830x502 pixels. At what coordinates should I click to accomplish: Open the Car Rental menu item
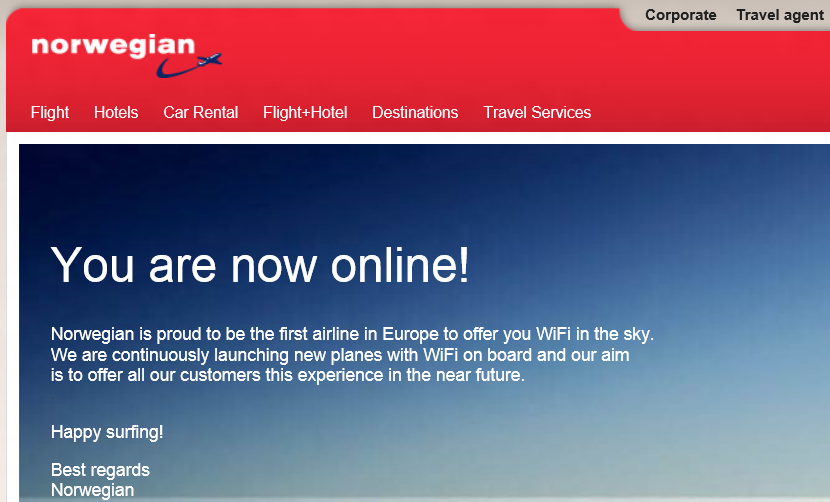(x=201, y=112)
